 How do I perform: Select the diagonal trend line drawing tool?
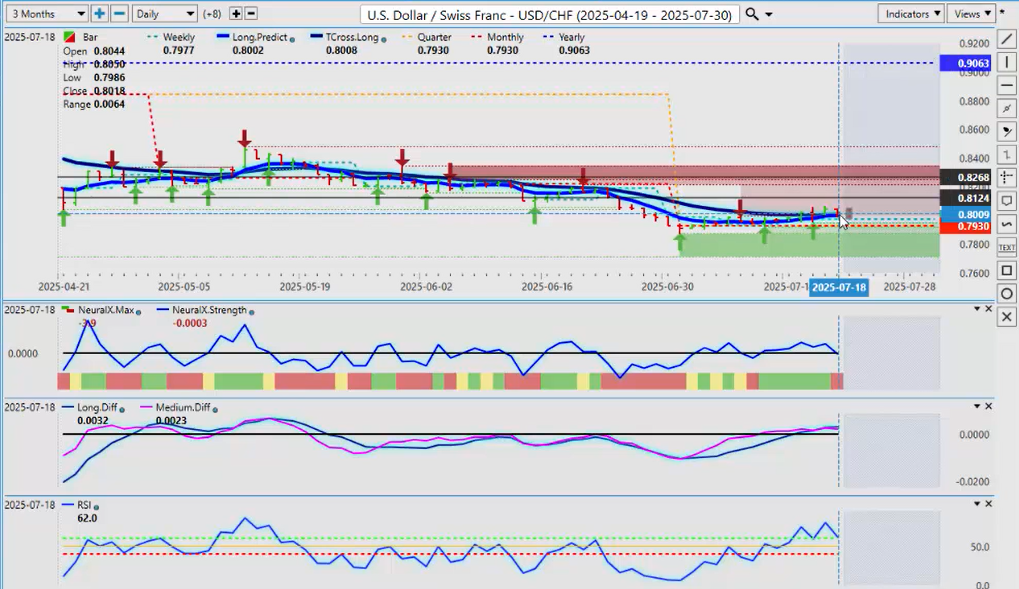1007,40
